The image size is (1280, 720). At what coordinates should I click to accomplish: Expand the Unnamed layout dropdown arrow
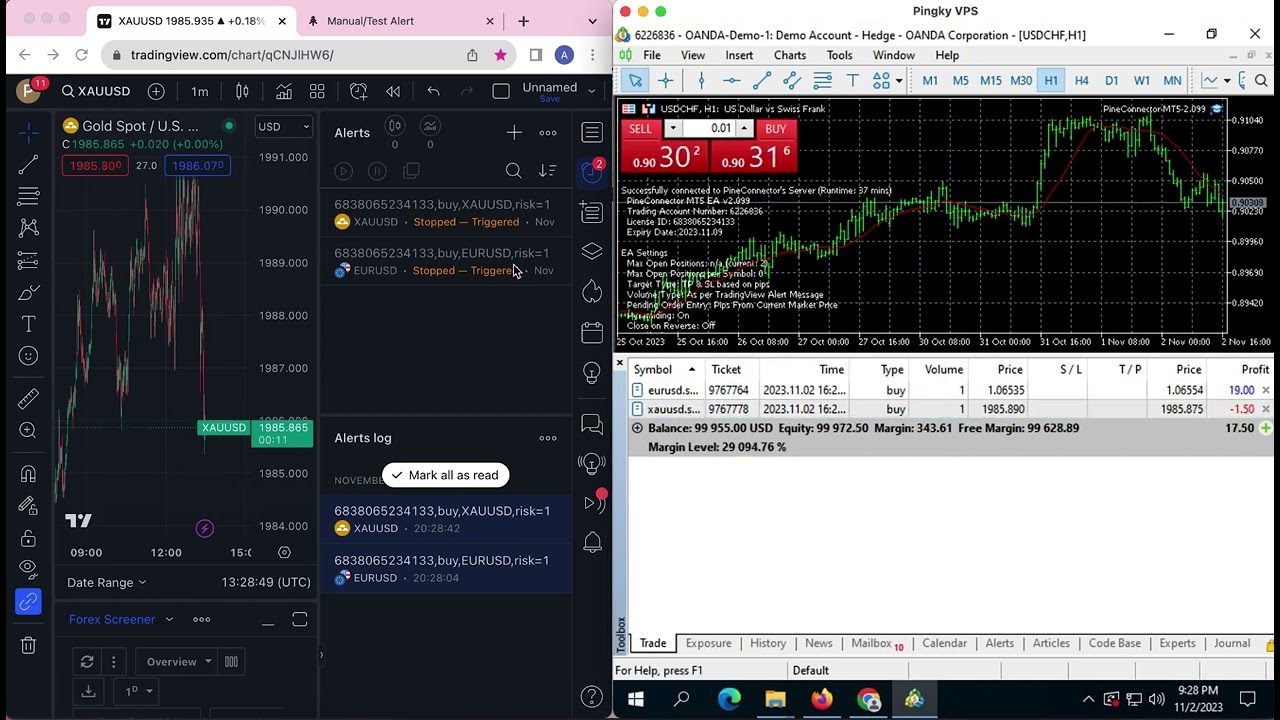[x=592, y=91]
